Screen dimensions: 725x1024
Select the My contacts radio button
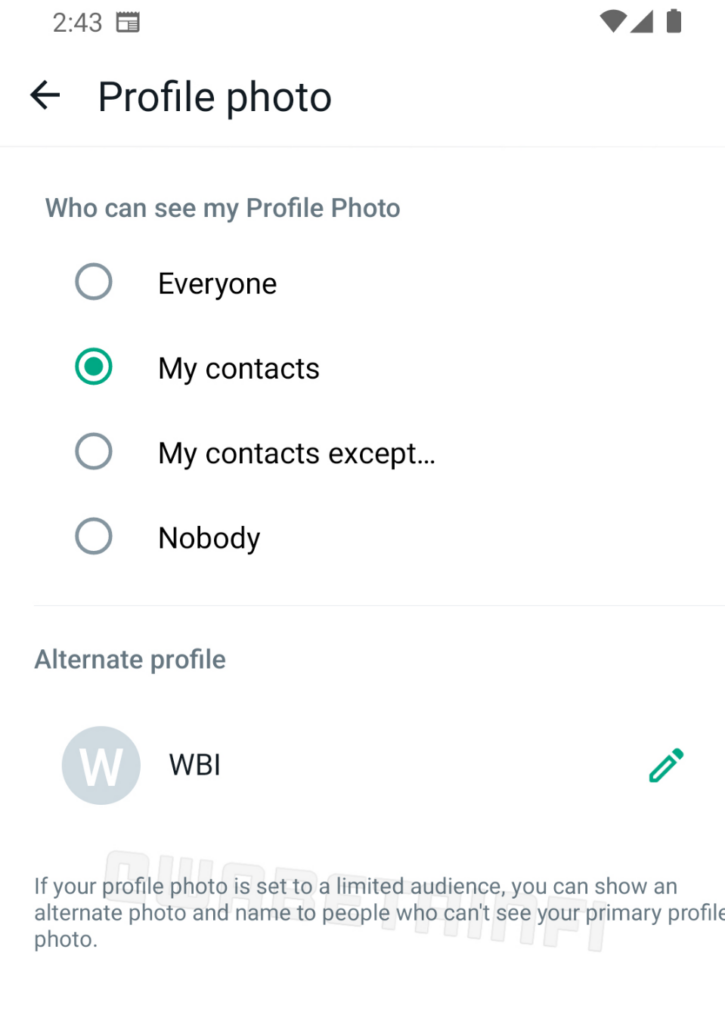(93, 366)
